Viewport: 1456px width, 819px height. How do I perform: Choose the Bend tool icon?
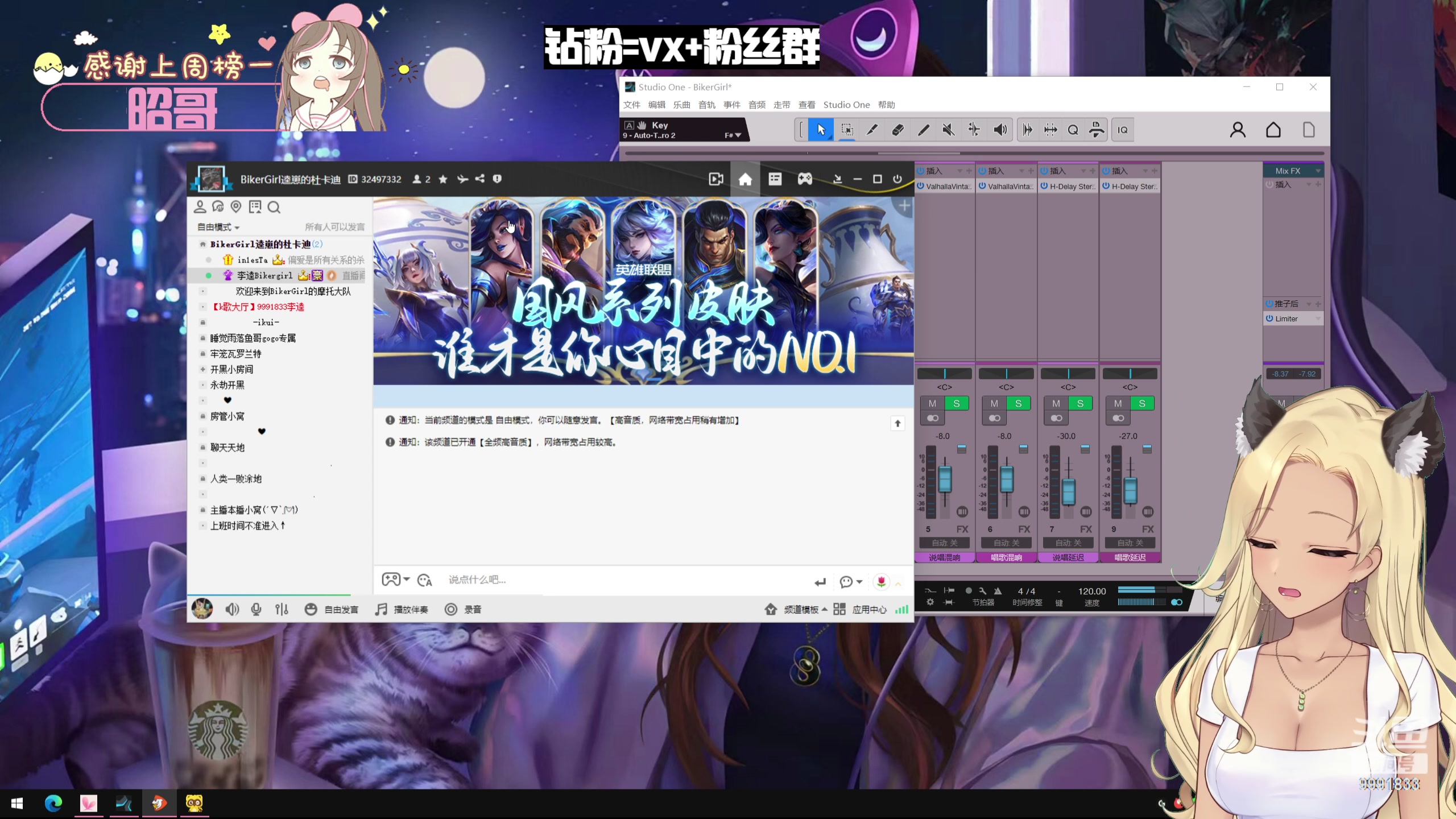[974, 130]
